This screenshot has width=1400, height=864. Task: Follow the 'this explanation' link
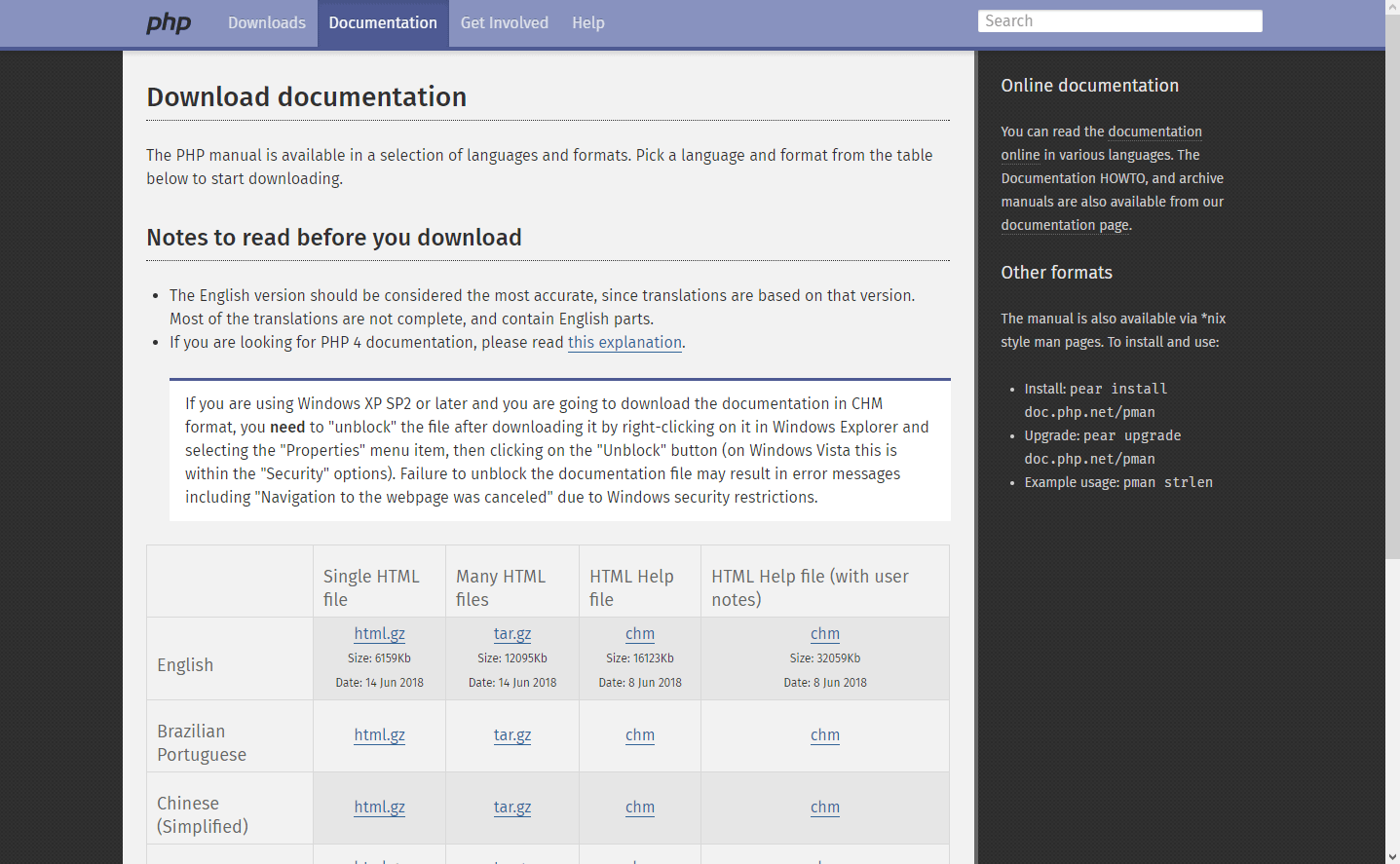click(x=624, y=342)
